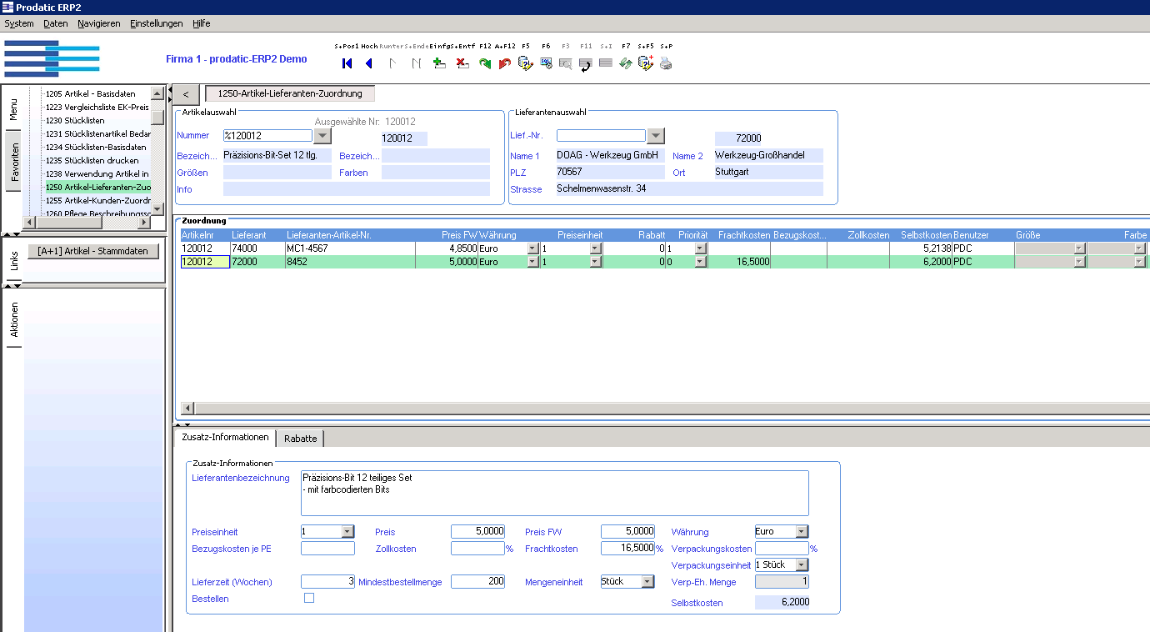Click the printer icon in toolbar
Viewport: 1150px width, 632px height.
(x=666, y=64)
